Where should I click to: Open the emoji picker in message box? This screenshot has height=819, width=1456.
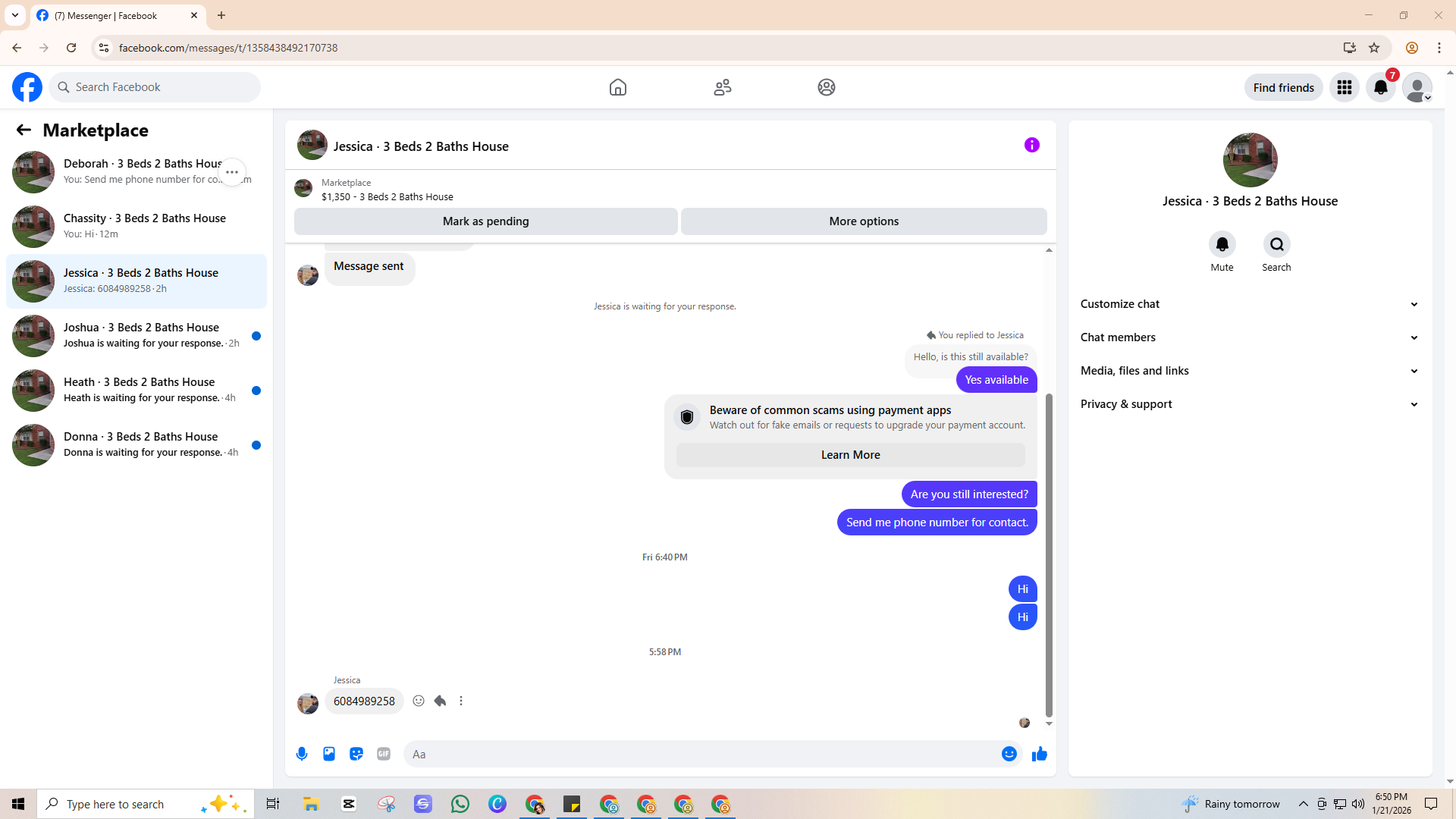coord(1009,754)
